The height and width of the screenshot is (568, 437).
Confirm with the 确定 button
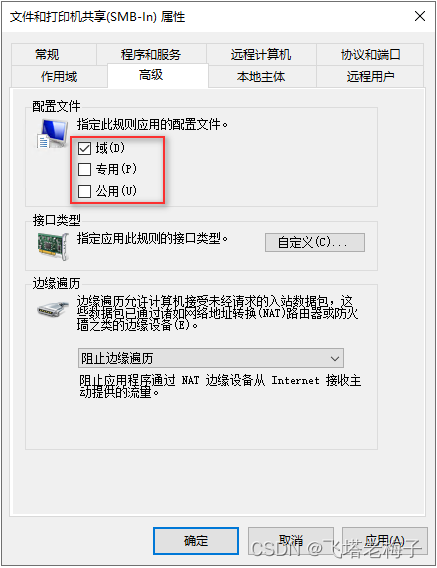[x=196, y=541]
